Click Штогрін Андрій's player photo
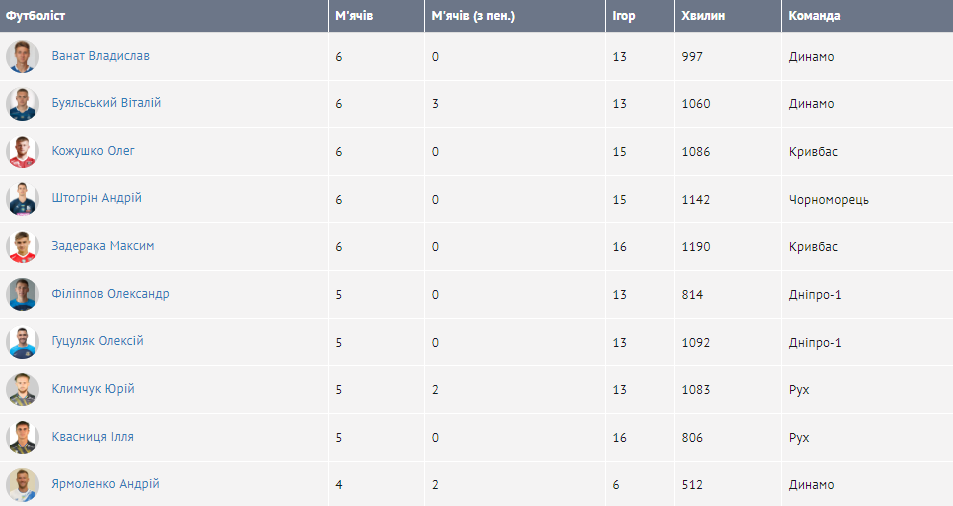Screen dimensions: 953x506 click(x=22, y=199)
